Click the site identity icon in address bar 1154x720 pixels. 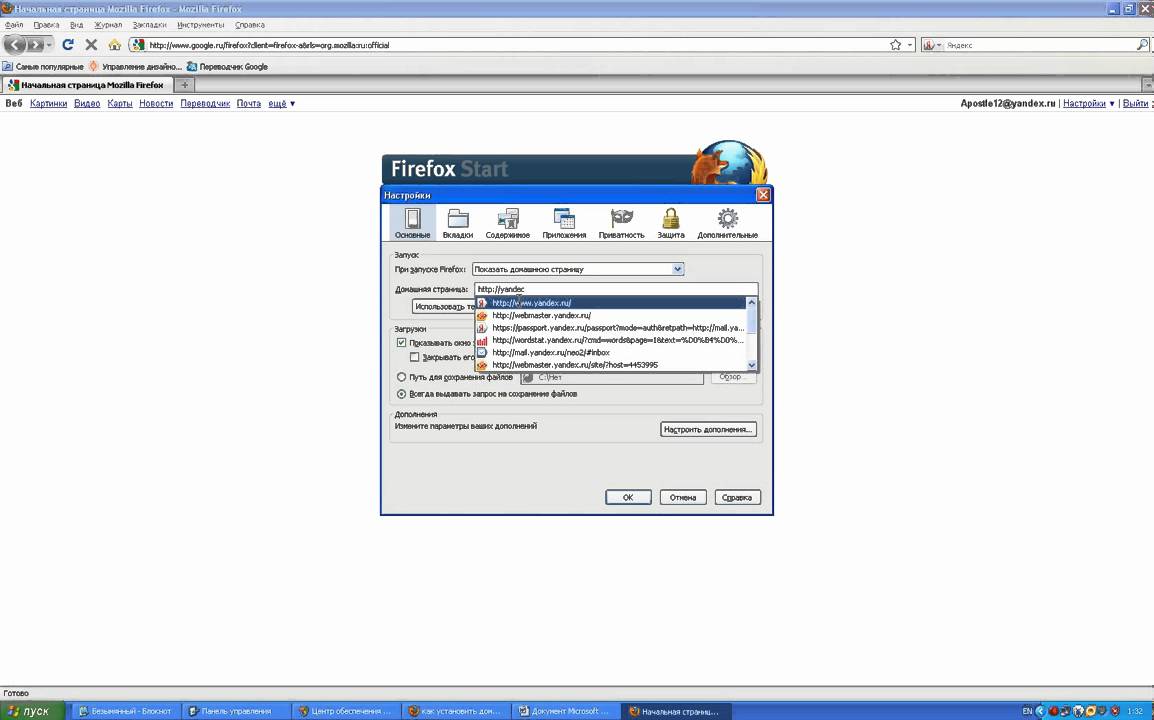[138, 45]
